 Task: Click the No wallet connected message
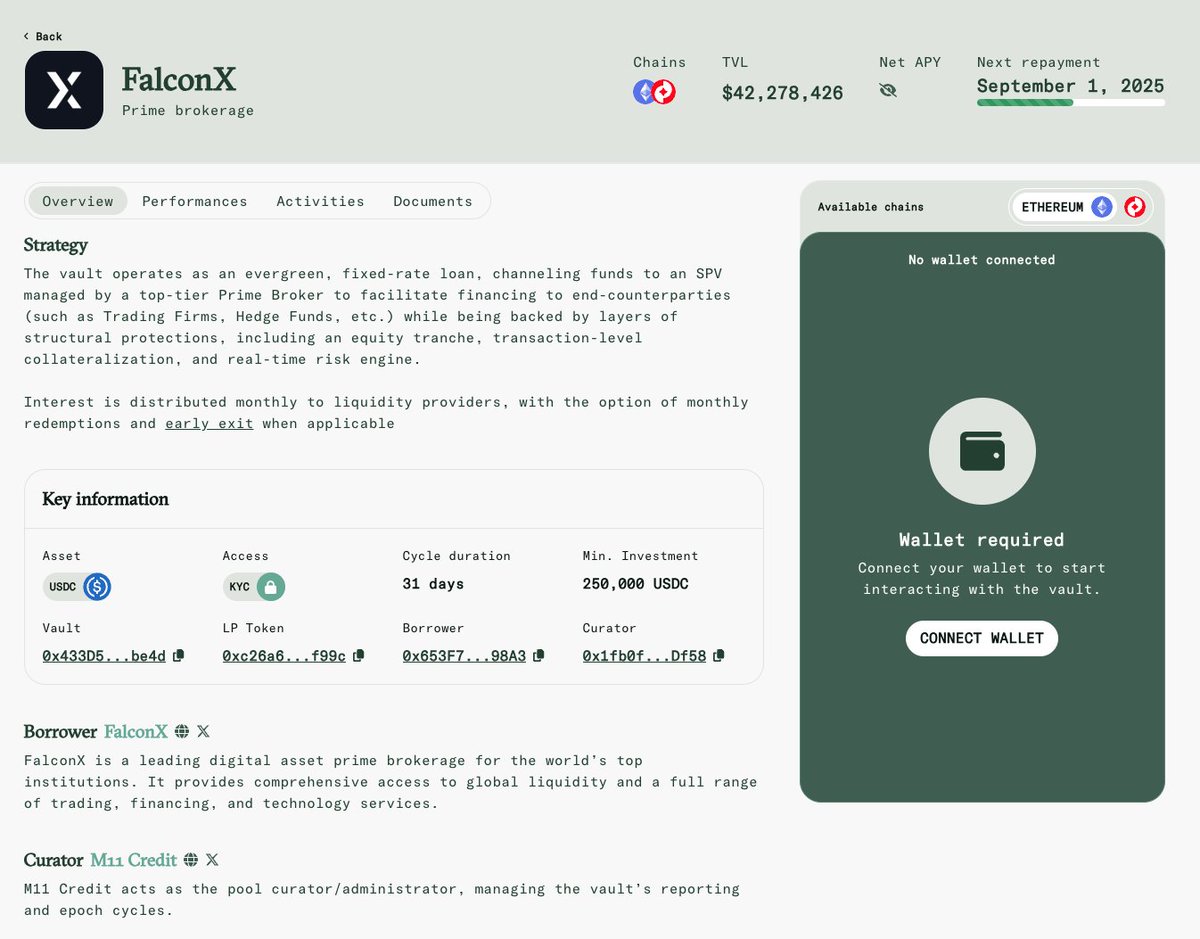tap(982, 260)
